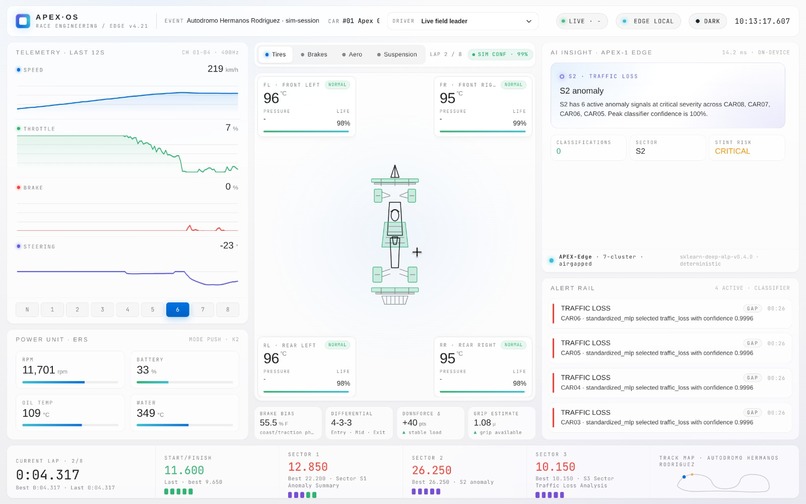Click the CRITICAL stint risk value
806x504 pixels.
(x=732, y=151)
